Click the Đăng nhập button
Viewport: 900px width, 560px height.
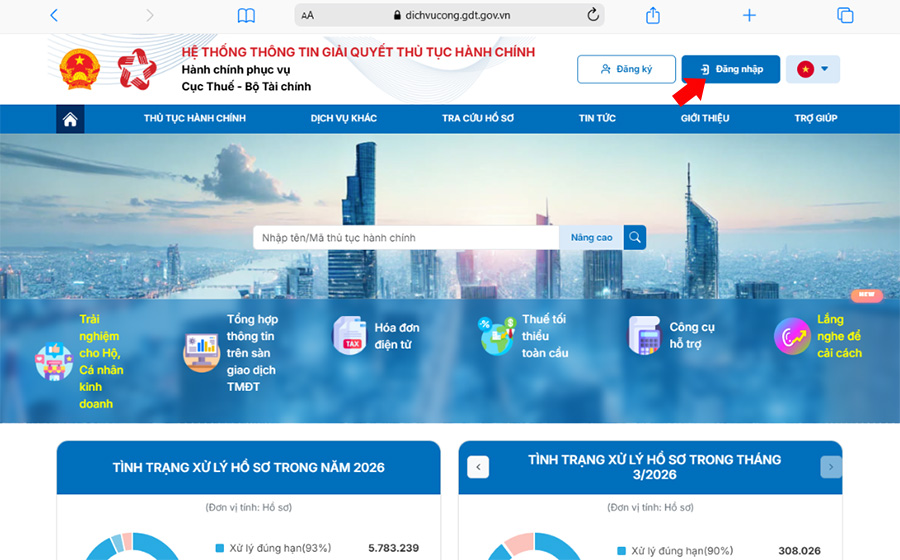coord(730,69)
